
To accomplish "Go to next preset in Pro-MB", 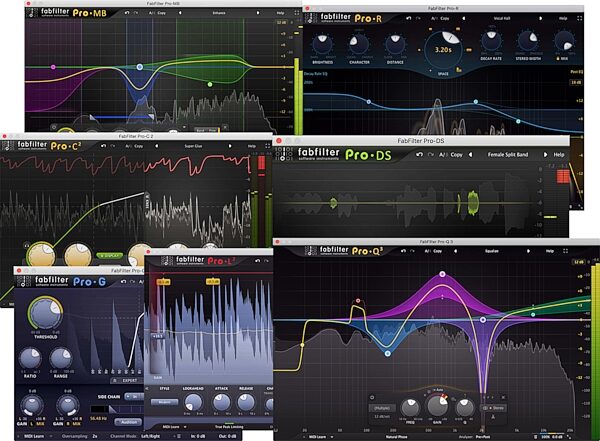I will click(258, 13).
